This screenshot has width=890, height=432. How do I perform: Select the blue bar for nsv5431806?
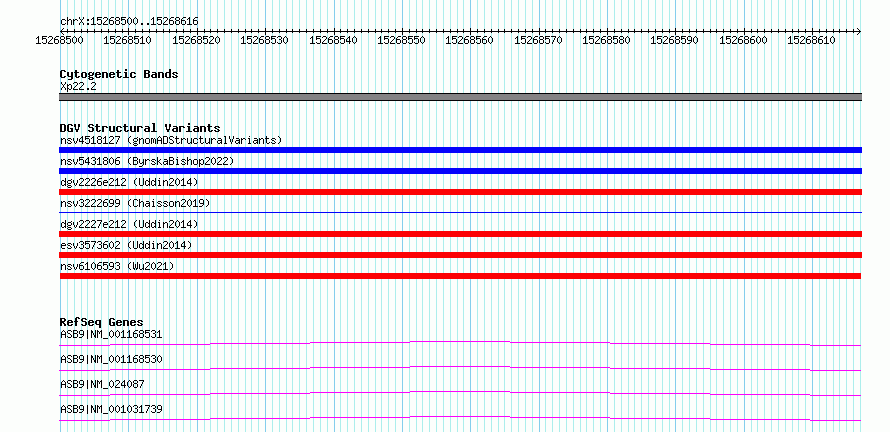(460, 171)
